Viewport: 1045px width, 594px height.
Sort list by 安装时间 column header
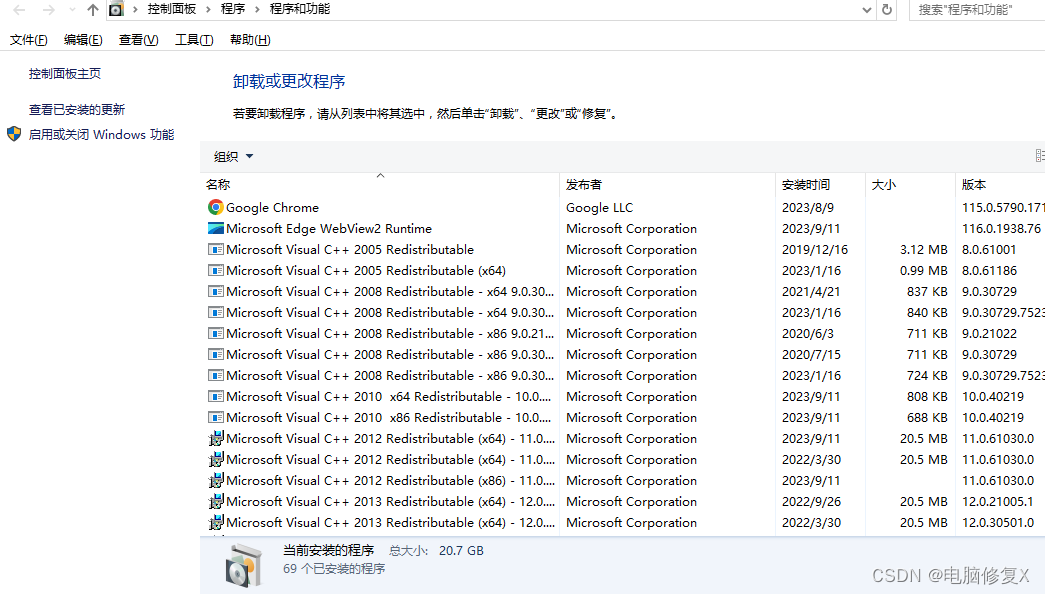tap(820, 185)
